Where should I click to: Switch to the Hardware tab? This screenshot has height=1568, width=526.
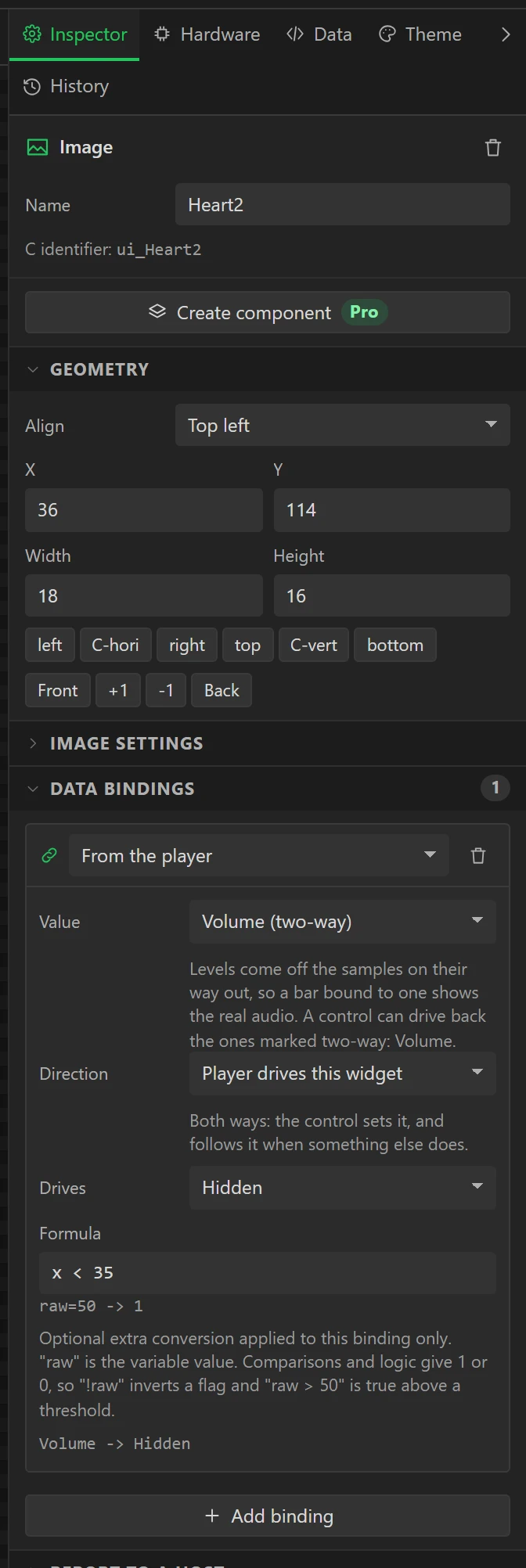click(x=207, y=34)
